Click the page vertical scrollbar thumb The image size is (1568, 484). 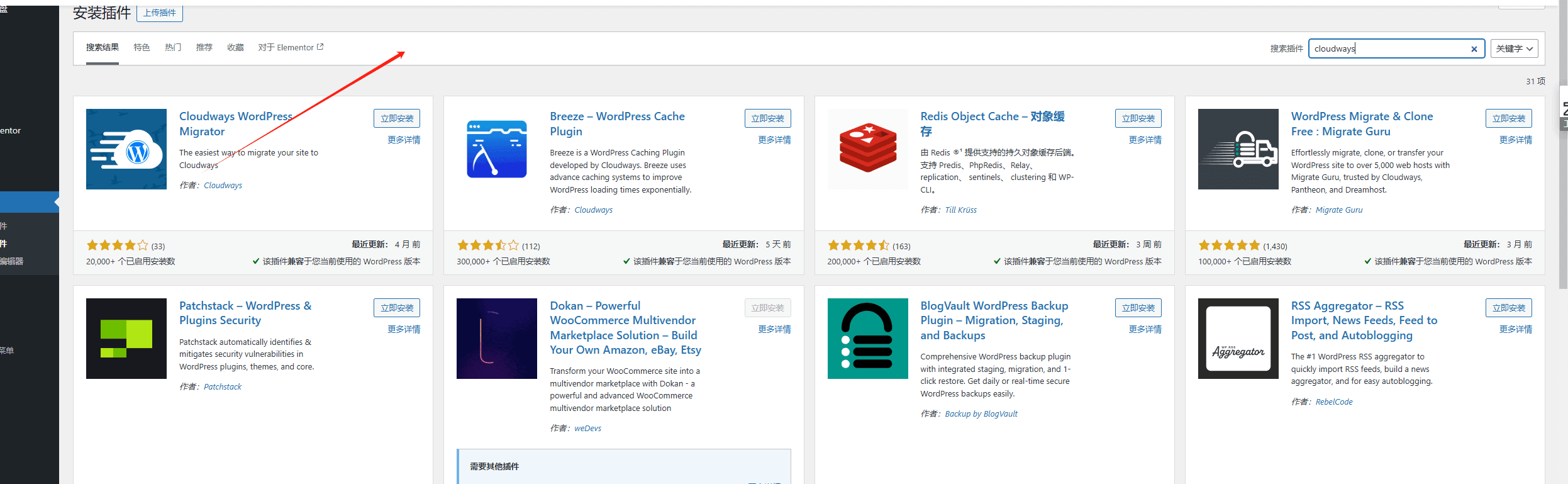1563,145
